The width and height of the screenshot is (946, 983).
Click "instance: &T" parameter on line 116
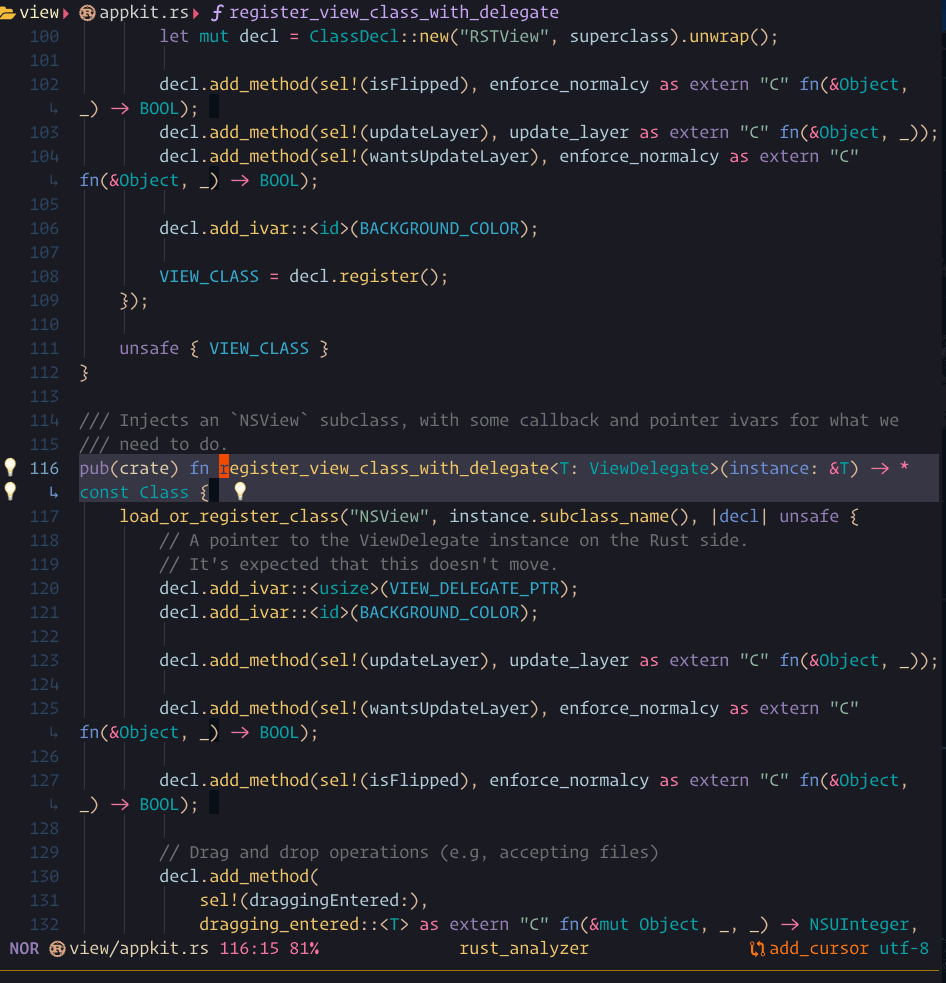click(x=789, y=468)
